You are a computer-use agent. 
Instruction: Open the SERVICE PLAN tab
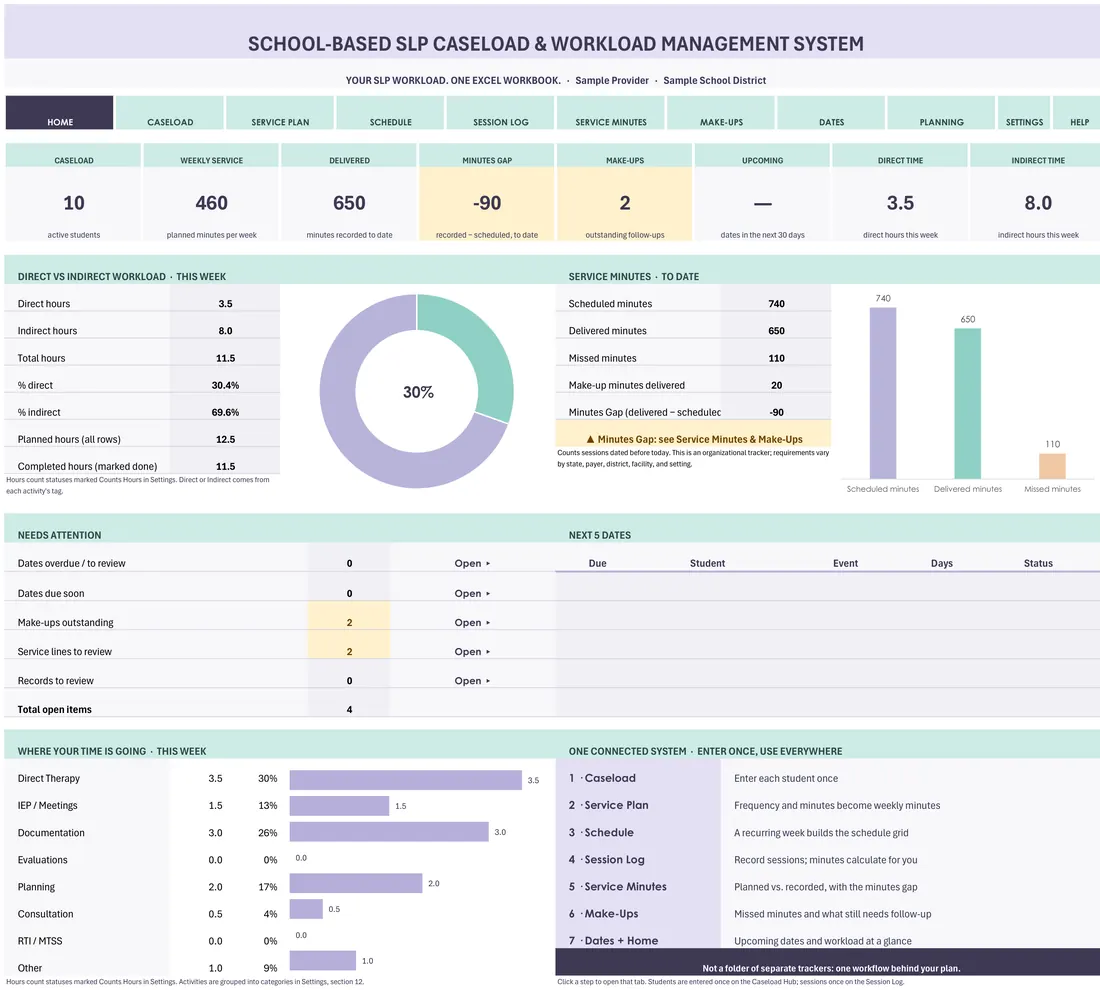280,113
